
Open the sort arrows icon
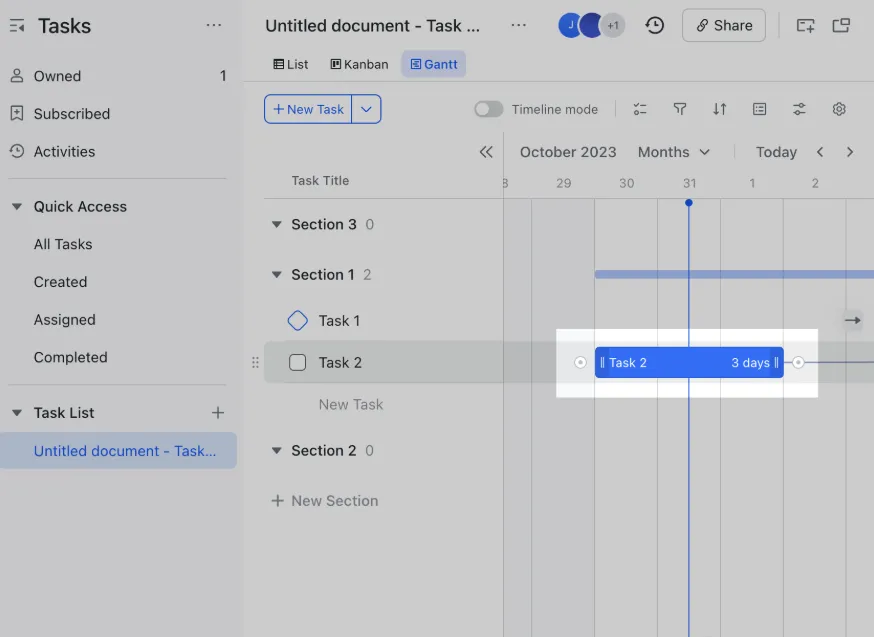720,109
